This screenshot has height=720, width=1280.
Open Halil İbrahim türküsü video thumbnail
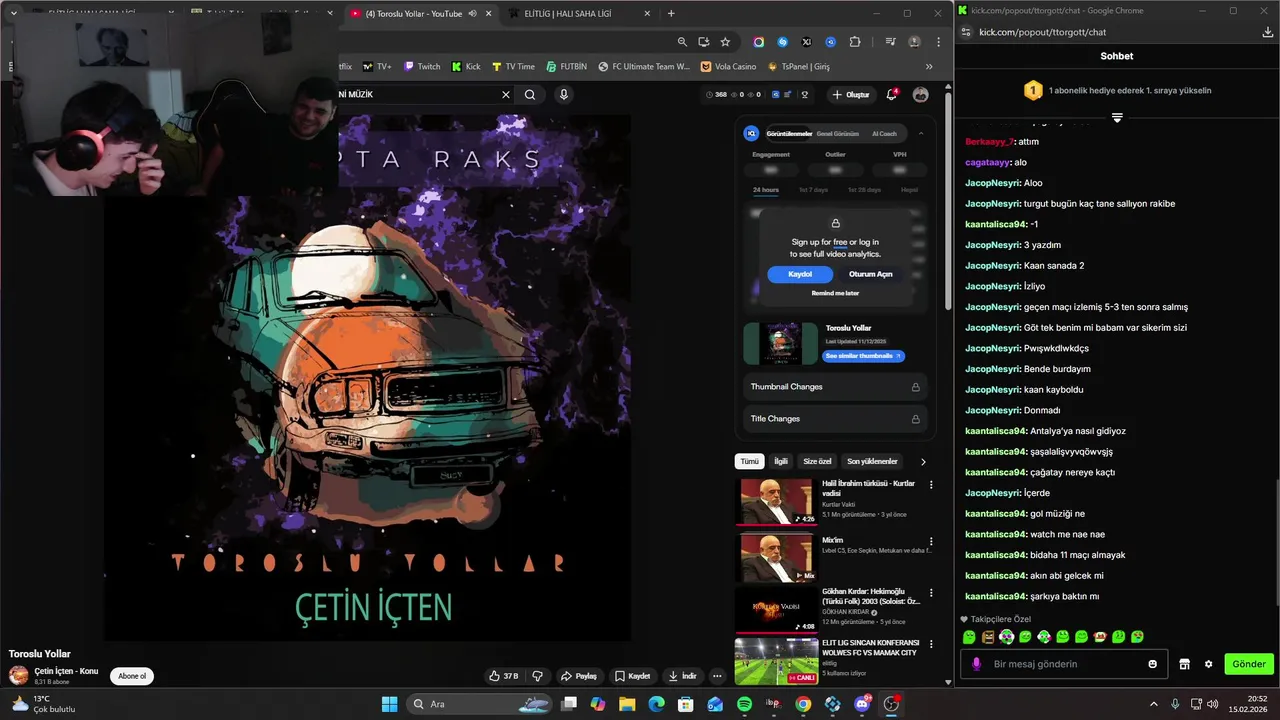coord(777,502)
